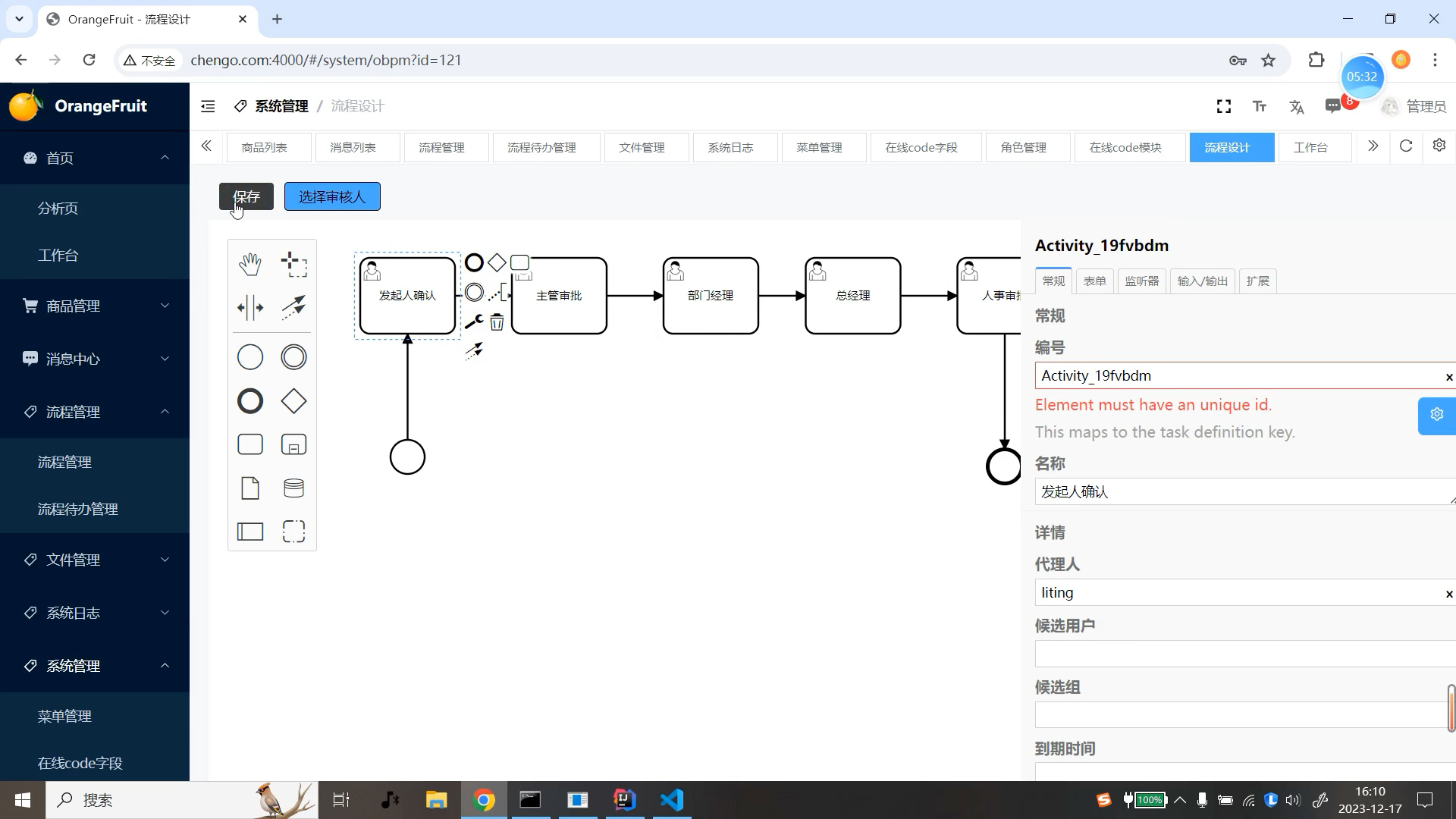Select the directional arrows tool
This screenshot has height=819, width=1456.
click(250, 307)
